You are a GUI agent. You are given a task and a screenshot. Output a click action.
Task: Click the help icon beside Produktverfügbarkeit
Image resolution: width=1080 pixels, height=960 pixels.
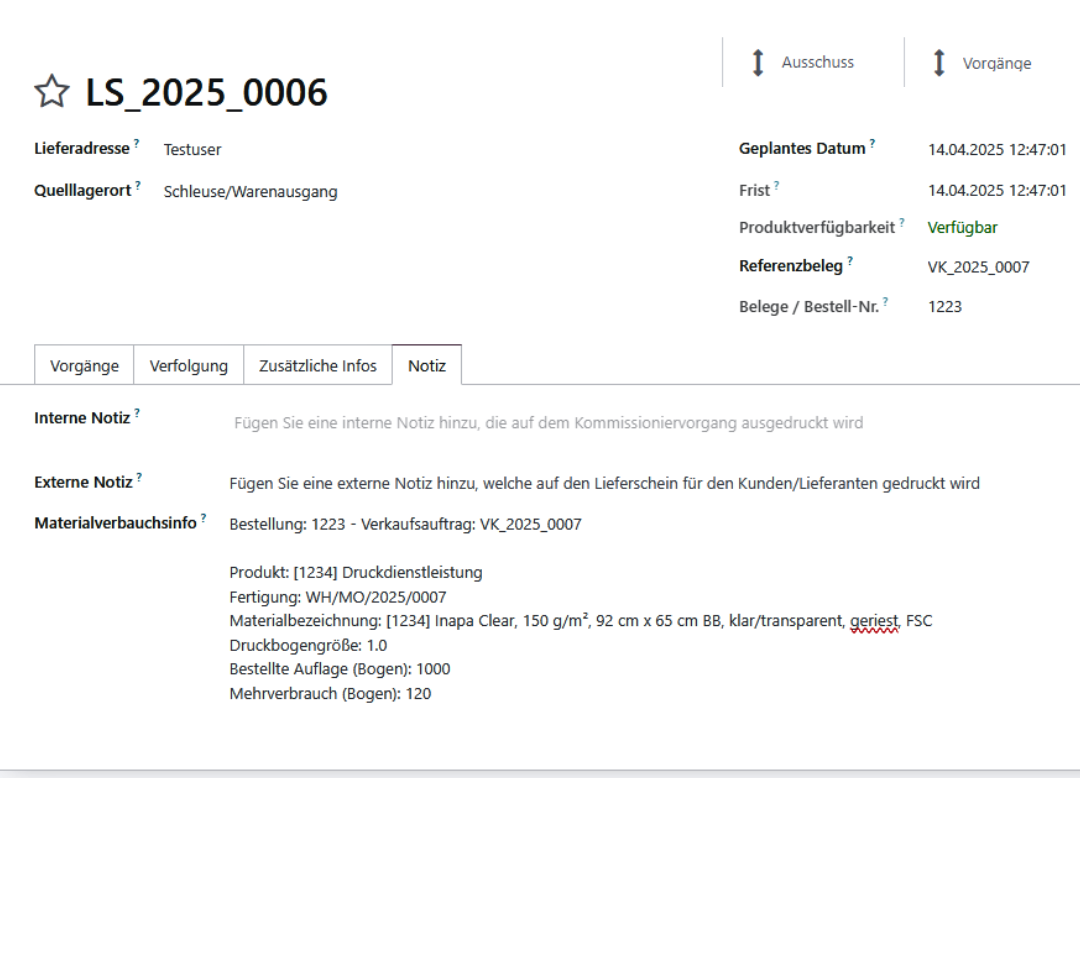[x=902, y=222]
